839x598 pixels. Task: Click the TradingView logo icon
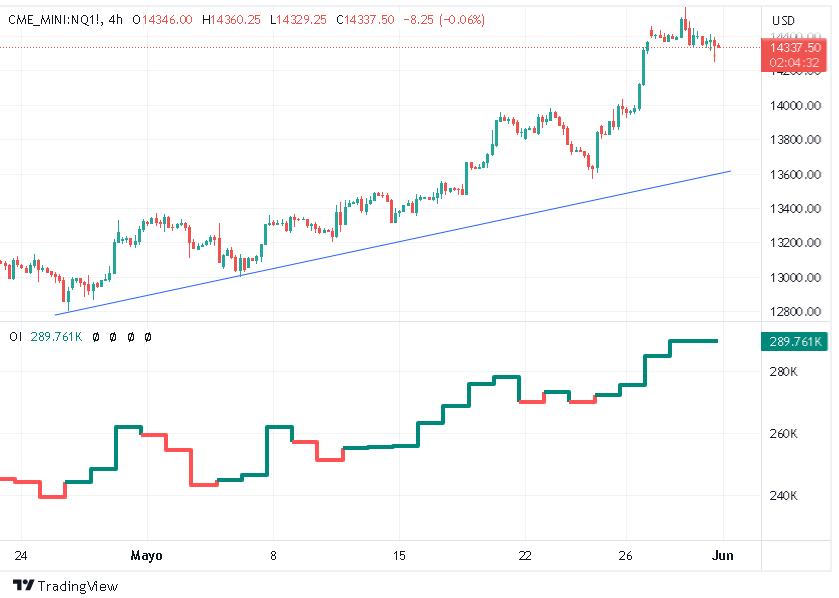pyautogui.click(x=23, y=585)
